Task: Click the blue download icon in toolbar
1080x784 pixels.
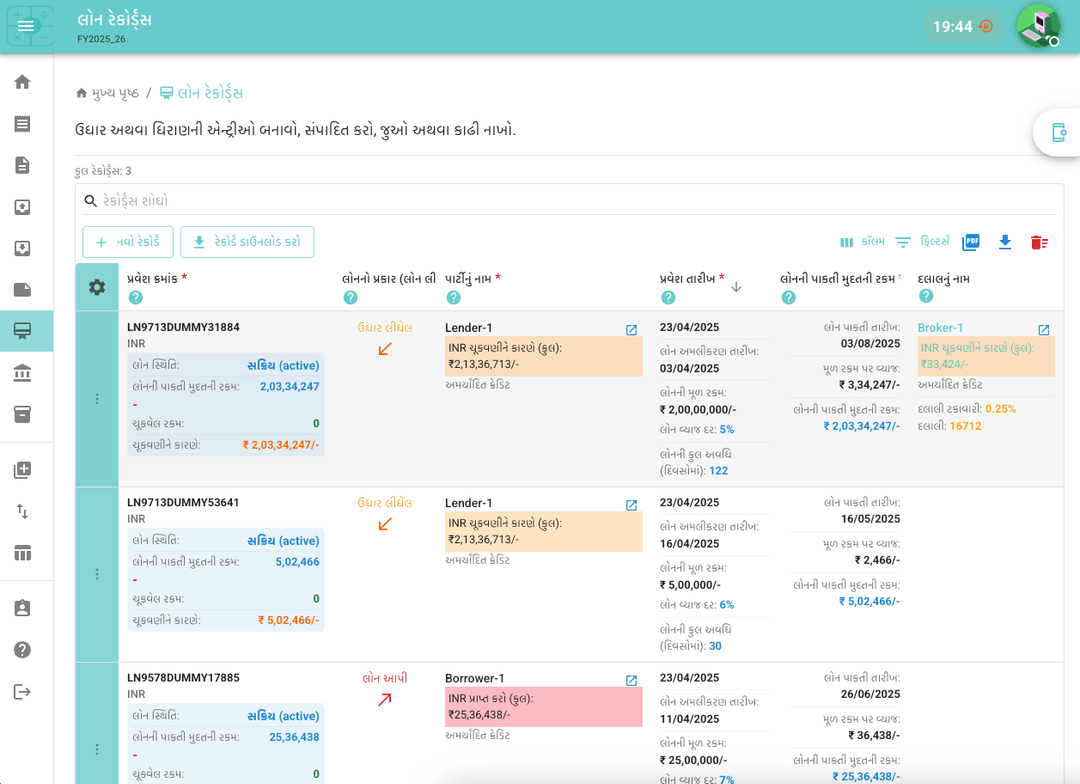Action: [1005, 242]
